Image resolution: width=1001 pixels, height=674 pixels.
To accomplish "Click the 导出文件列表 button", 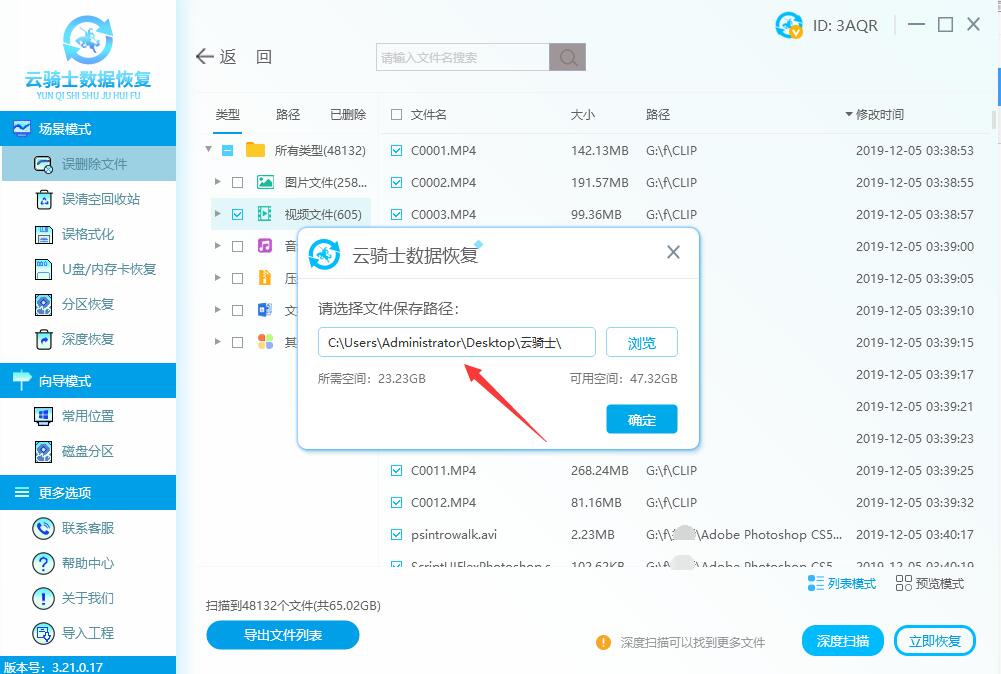I will coord(283,635).
